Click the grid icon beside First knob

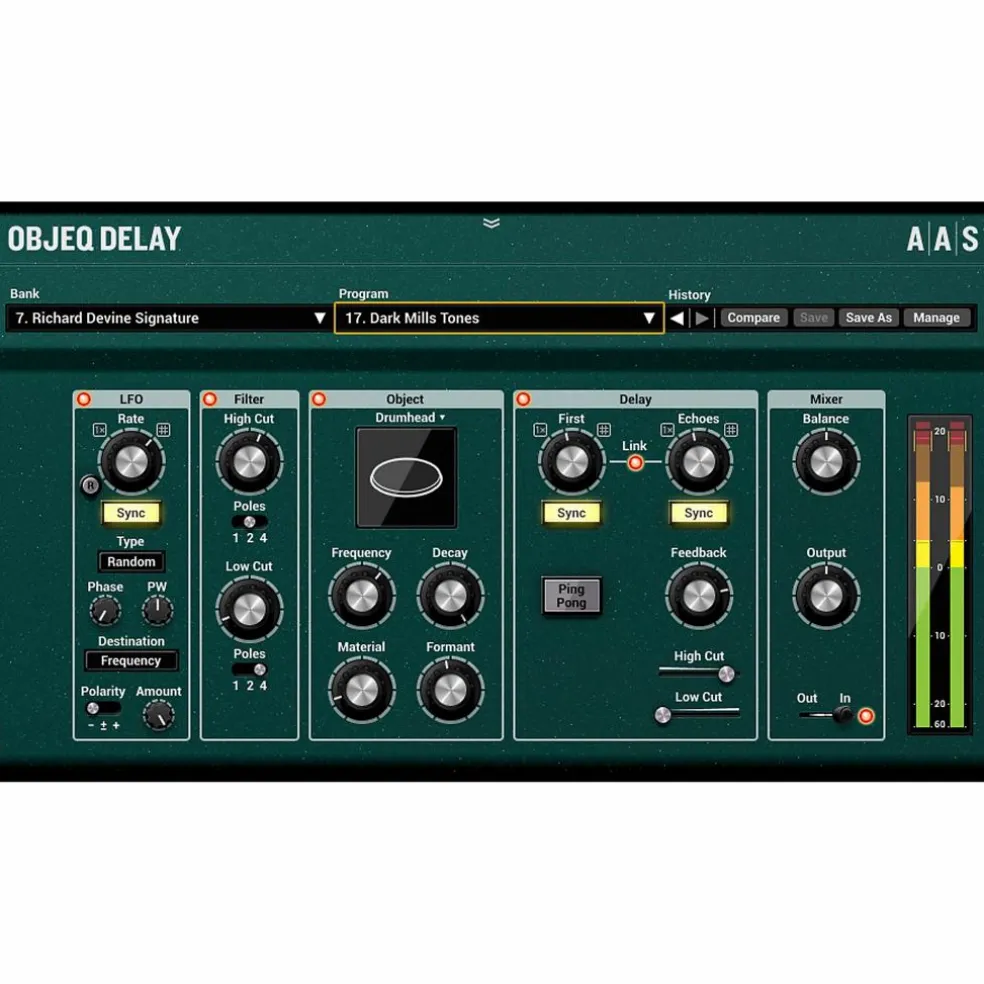604,430
